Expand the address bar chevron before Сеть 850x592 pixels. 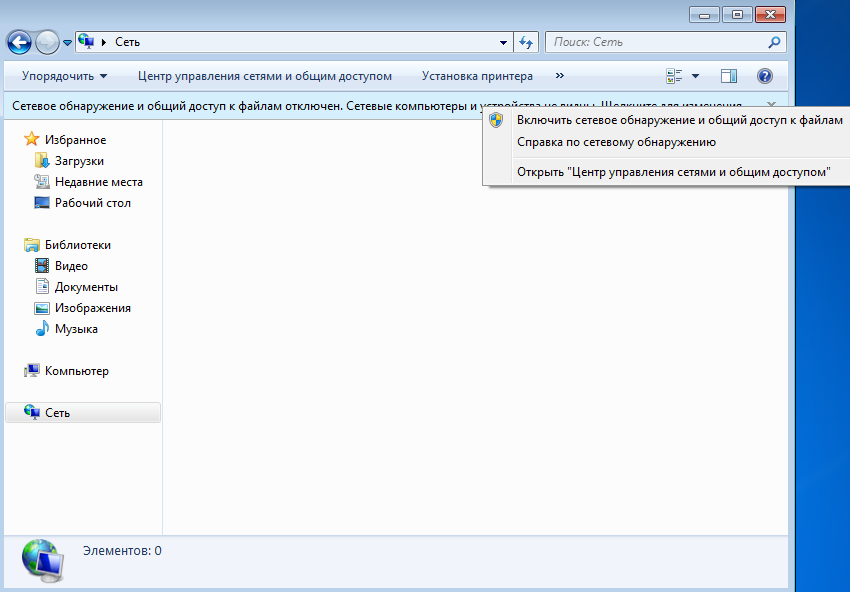tap(104, 42)
